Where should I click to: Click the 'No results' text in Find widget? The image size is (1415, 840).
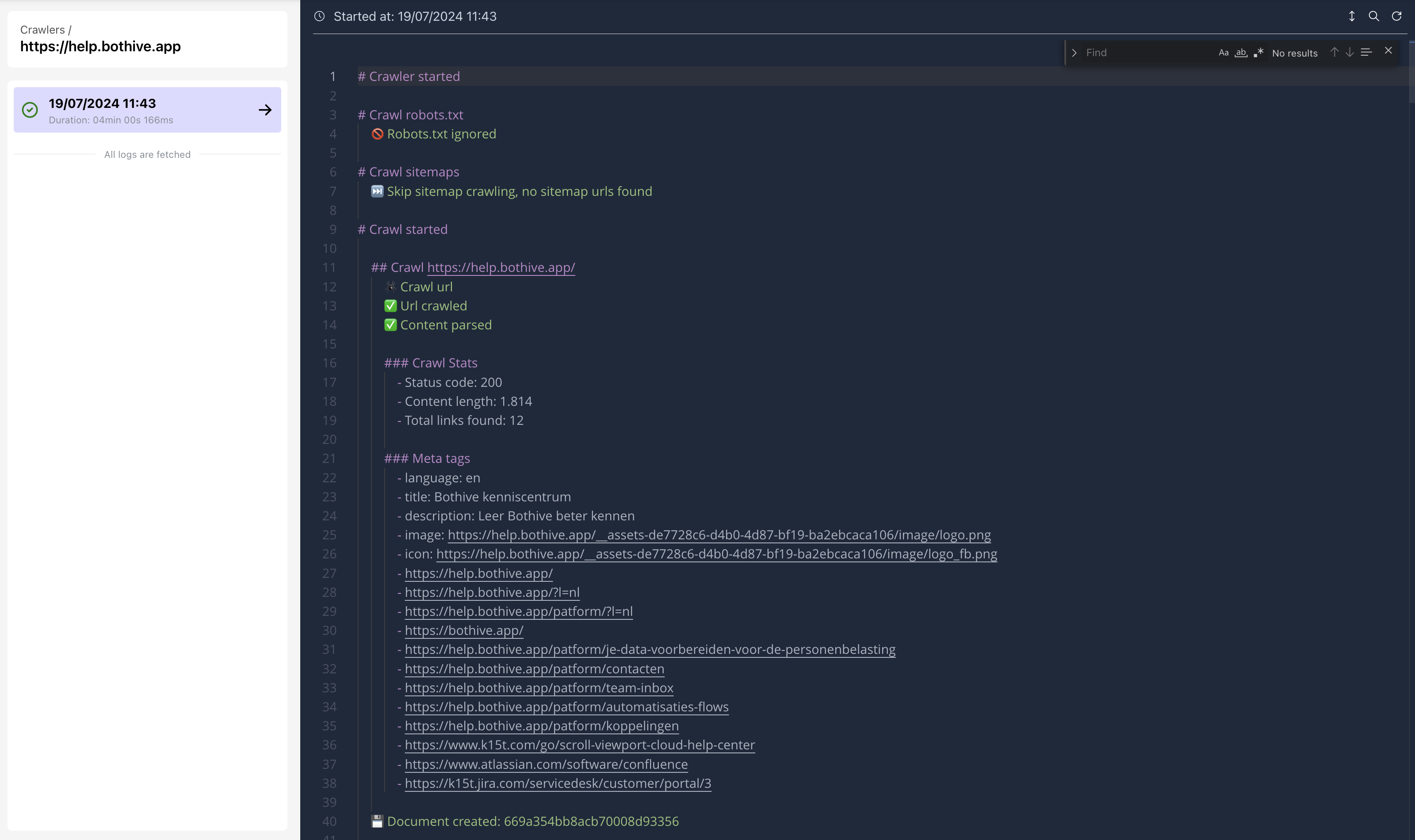[1294, 53]
